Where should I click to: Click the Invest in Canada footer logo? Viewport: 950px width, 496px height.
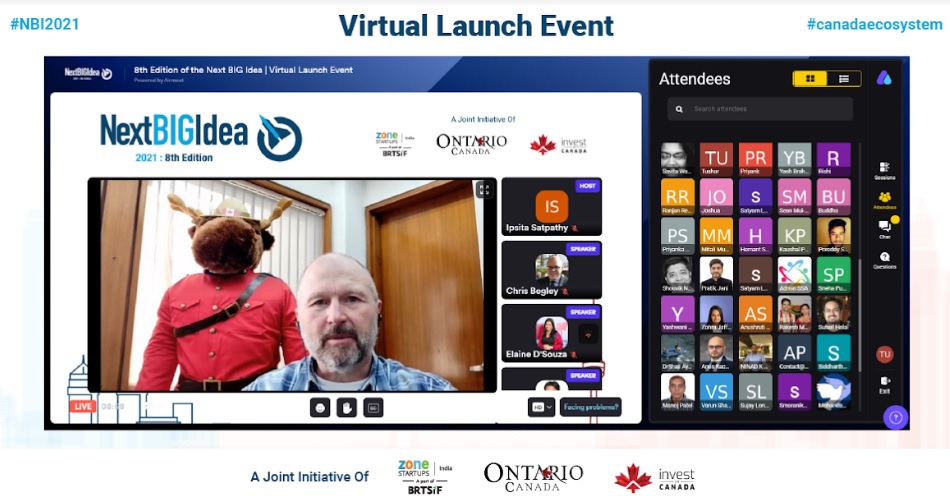pyautogui.click(x=654, y=478)
